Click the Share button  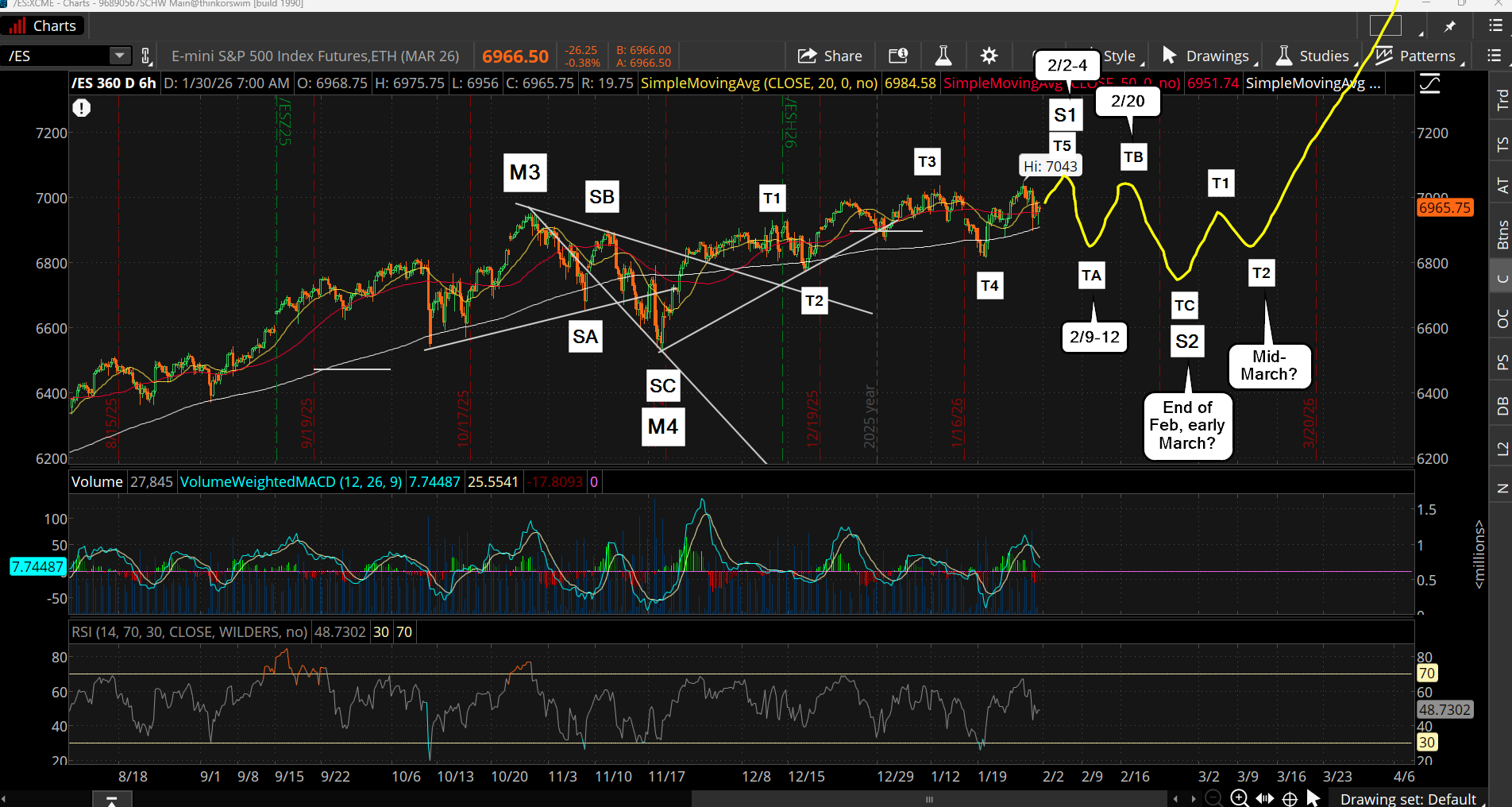(830, 56)
